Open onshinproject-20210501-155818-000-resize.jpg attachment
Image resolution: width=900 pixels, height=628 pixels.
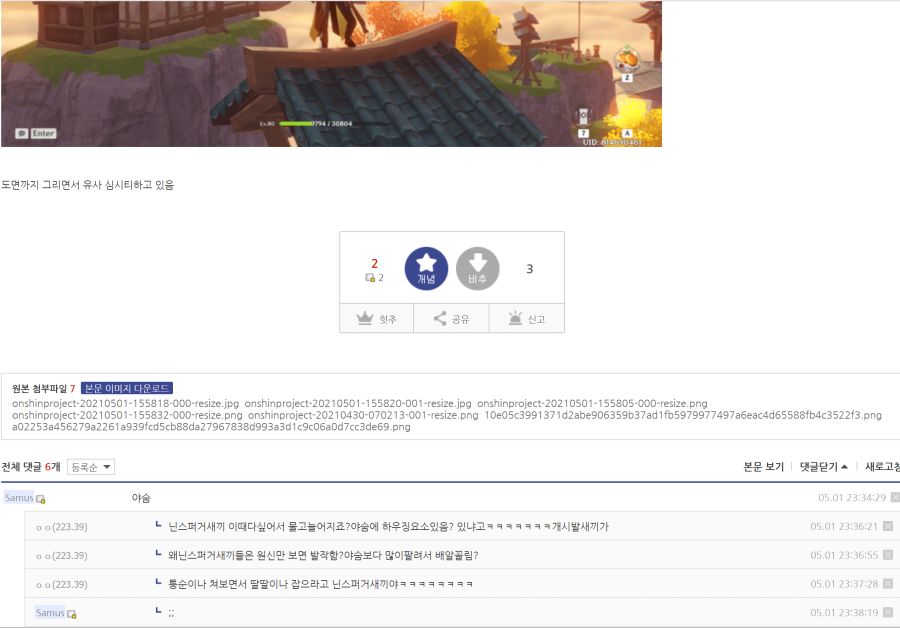click(126, 402)
